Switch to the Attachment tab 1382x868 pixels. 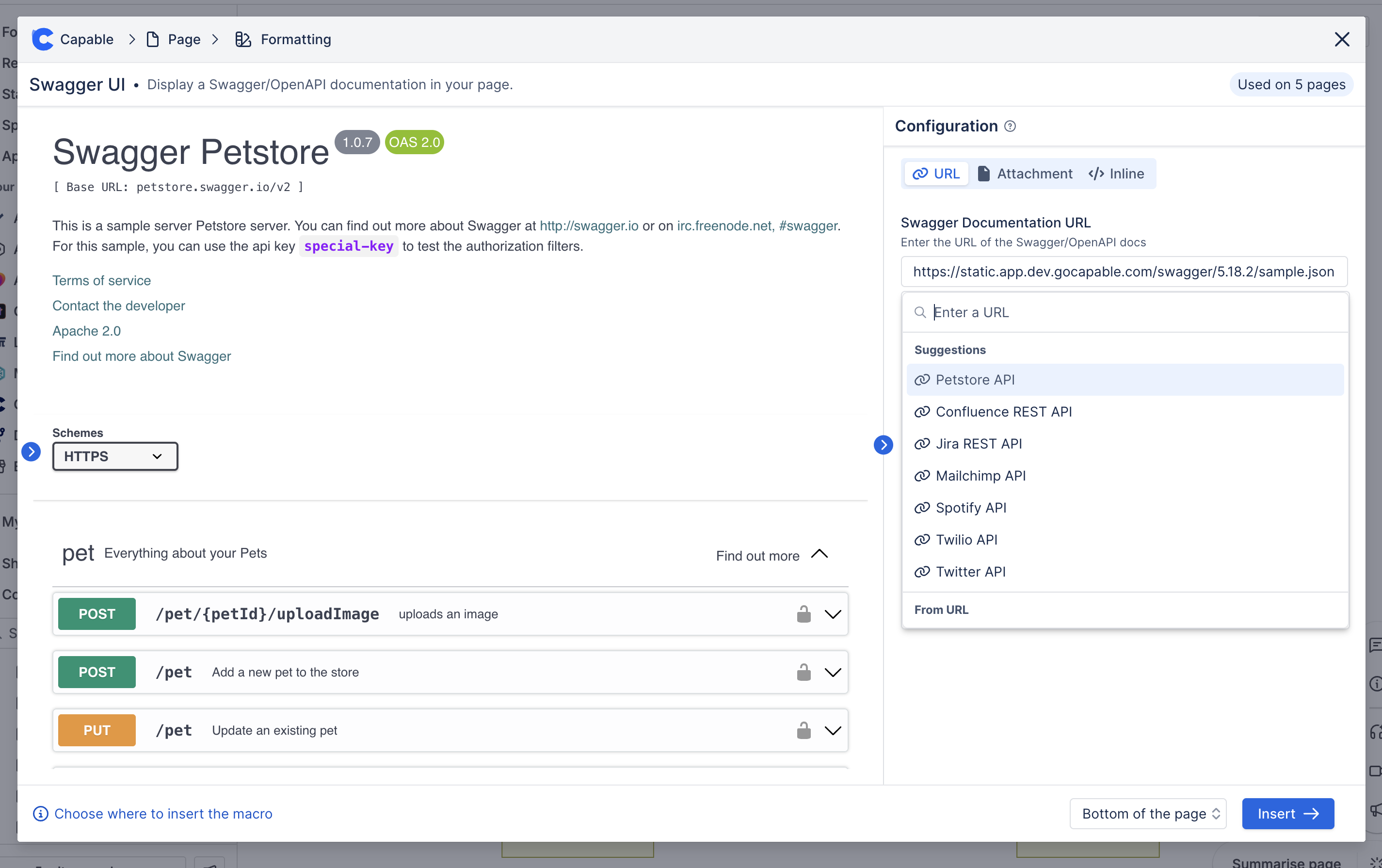(x=1025, y=174)
